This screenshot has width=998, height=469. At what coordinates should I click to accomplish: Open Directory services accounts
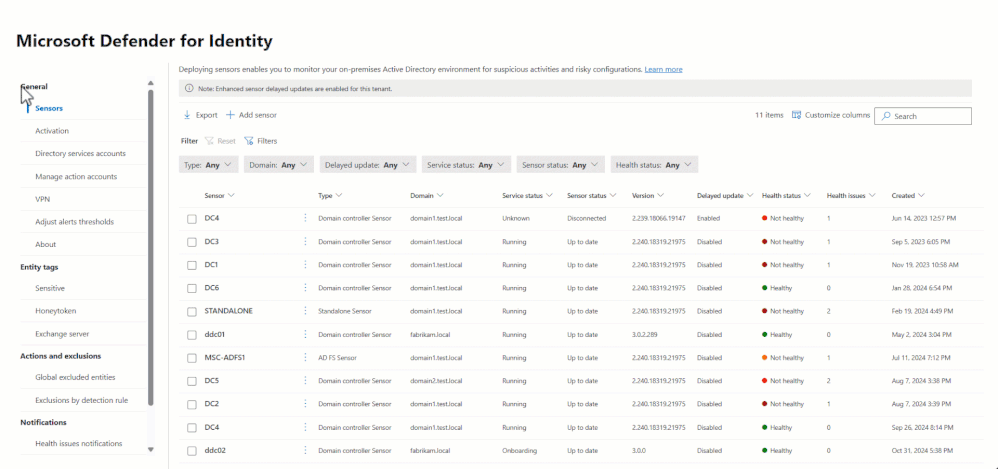[80, 153]
